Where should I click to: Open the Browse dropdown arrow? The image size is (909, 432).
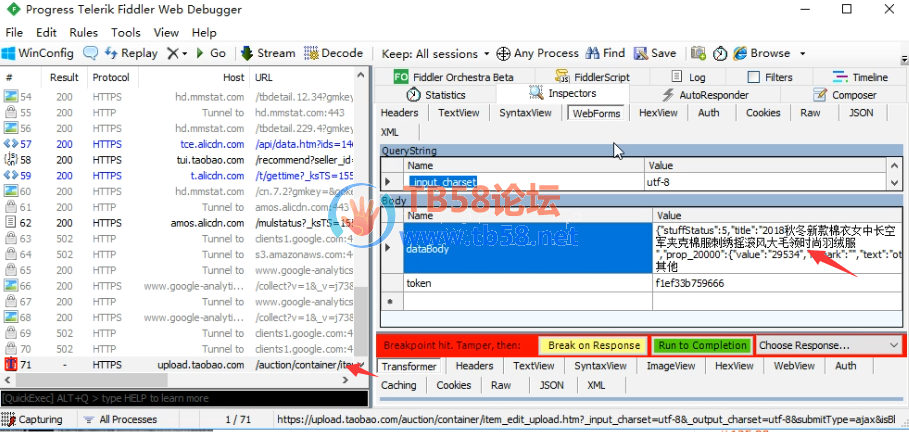(x=802, y=53)
